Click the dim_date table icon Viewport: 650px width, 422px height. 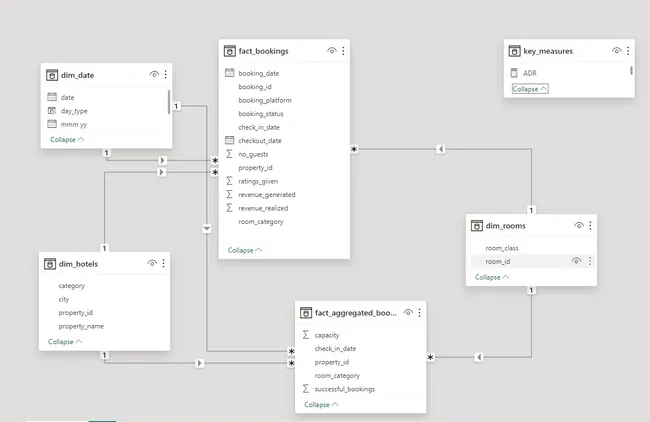(x=52, y=75)
